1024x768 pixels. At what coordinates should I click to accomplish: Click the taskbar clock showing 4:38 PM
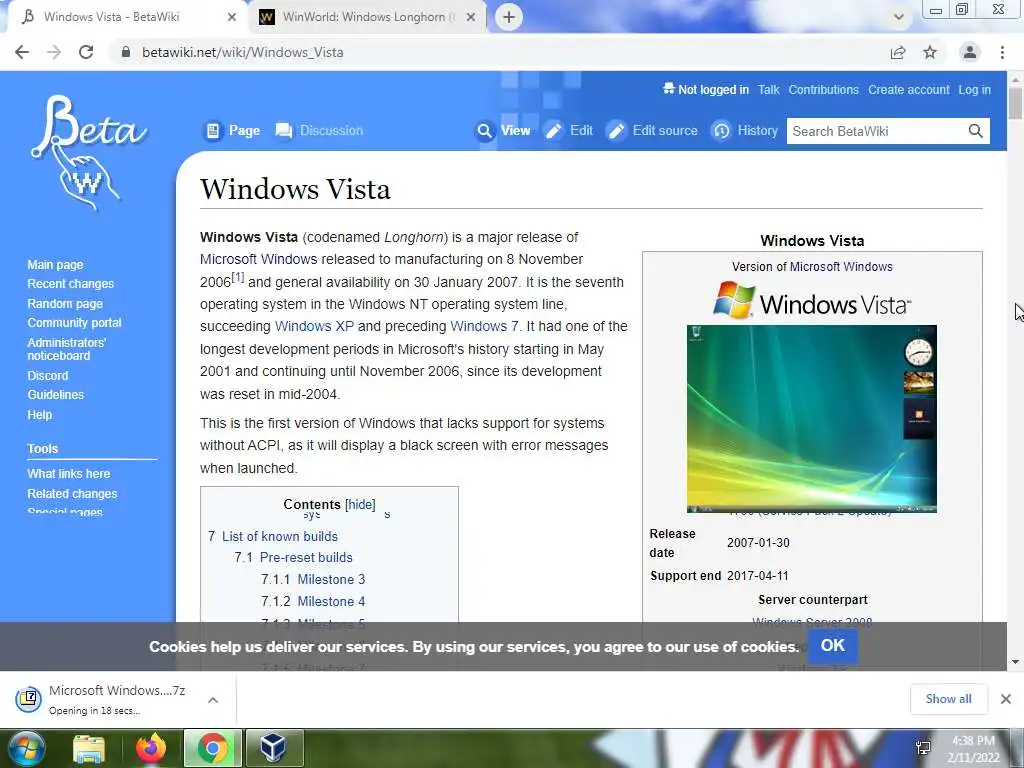[973, 749]
